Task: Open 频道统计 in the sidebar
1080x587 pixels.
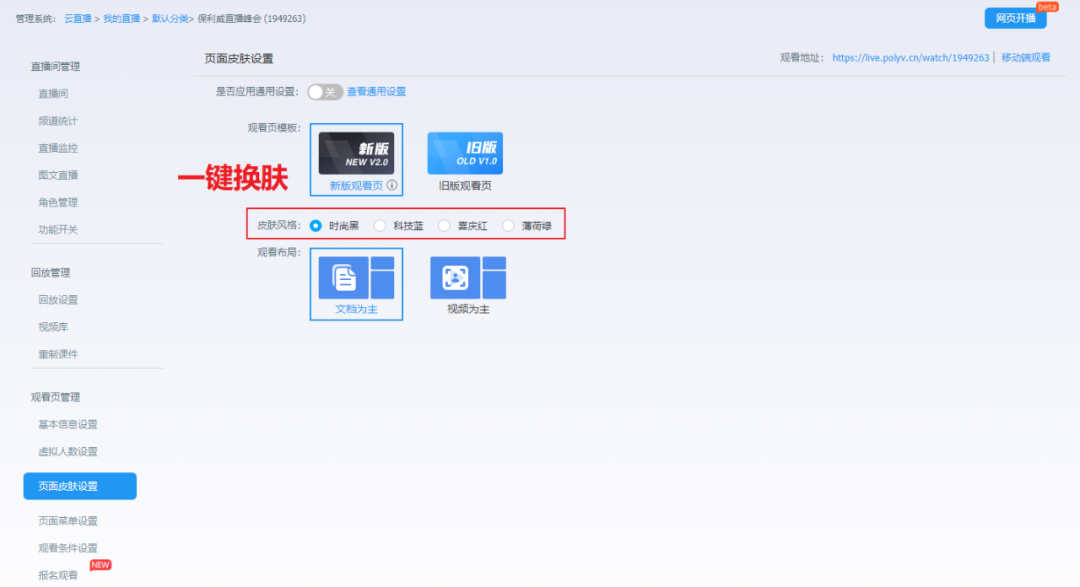Action: [58, 121]
